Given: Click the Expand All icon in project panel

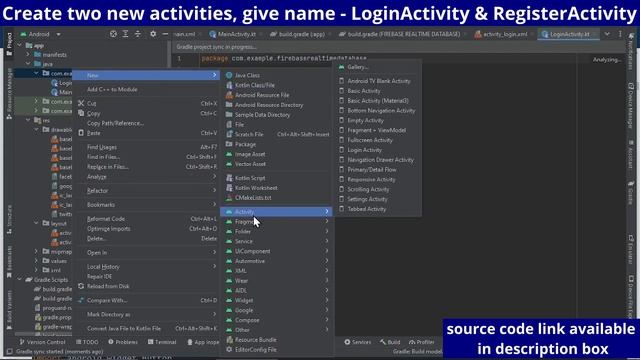Looking at the screenshot, I should pyautogui.click(x=125, y=34).
